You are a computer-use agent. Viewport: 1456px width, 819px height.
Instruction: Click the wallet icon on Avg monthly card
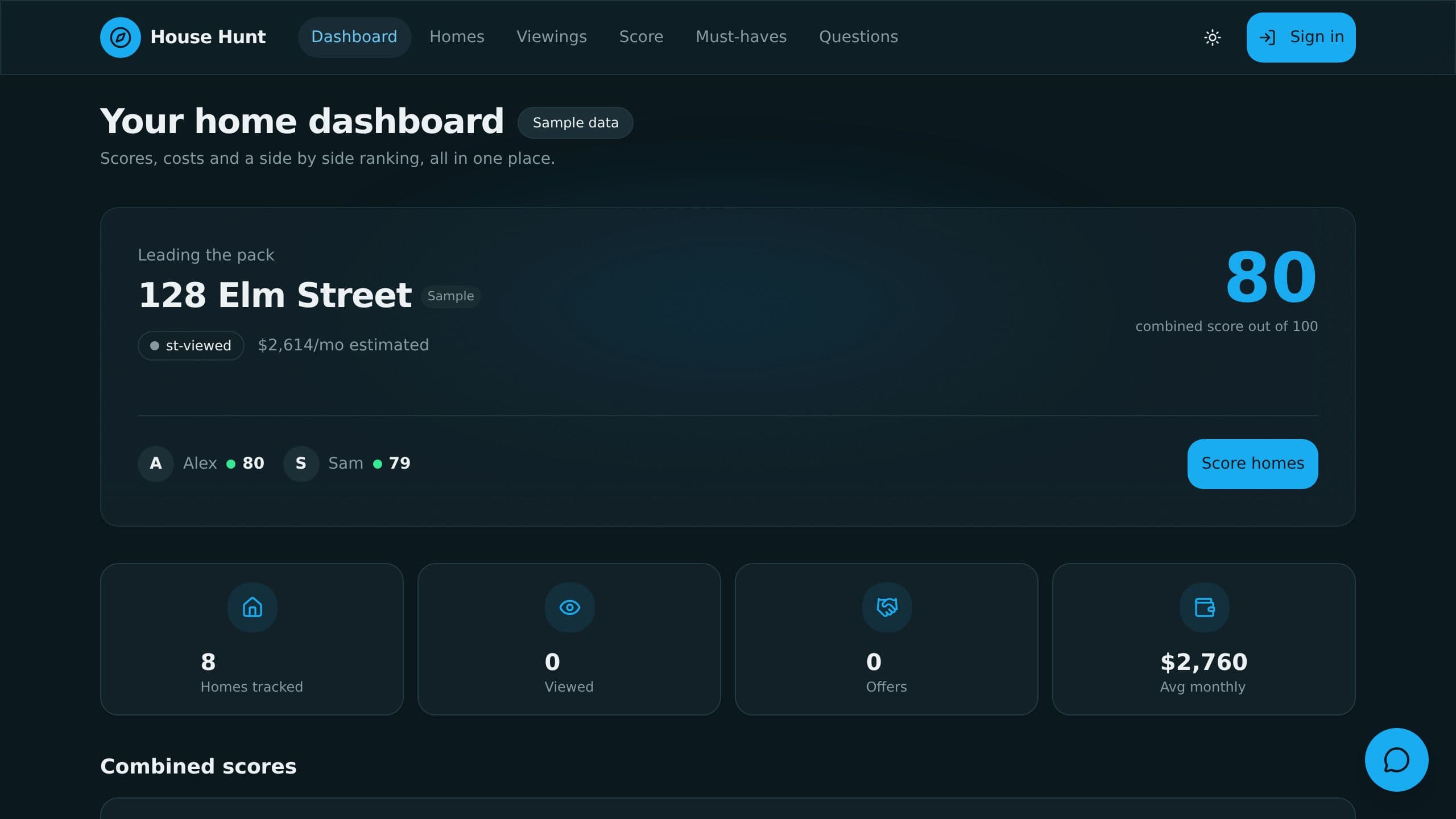1205,607
